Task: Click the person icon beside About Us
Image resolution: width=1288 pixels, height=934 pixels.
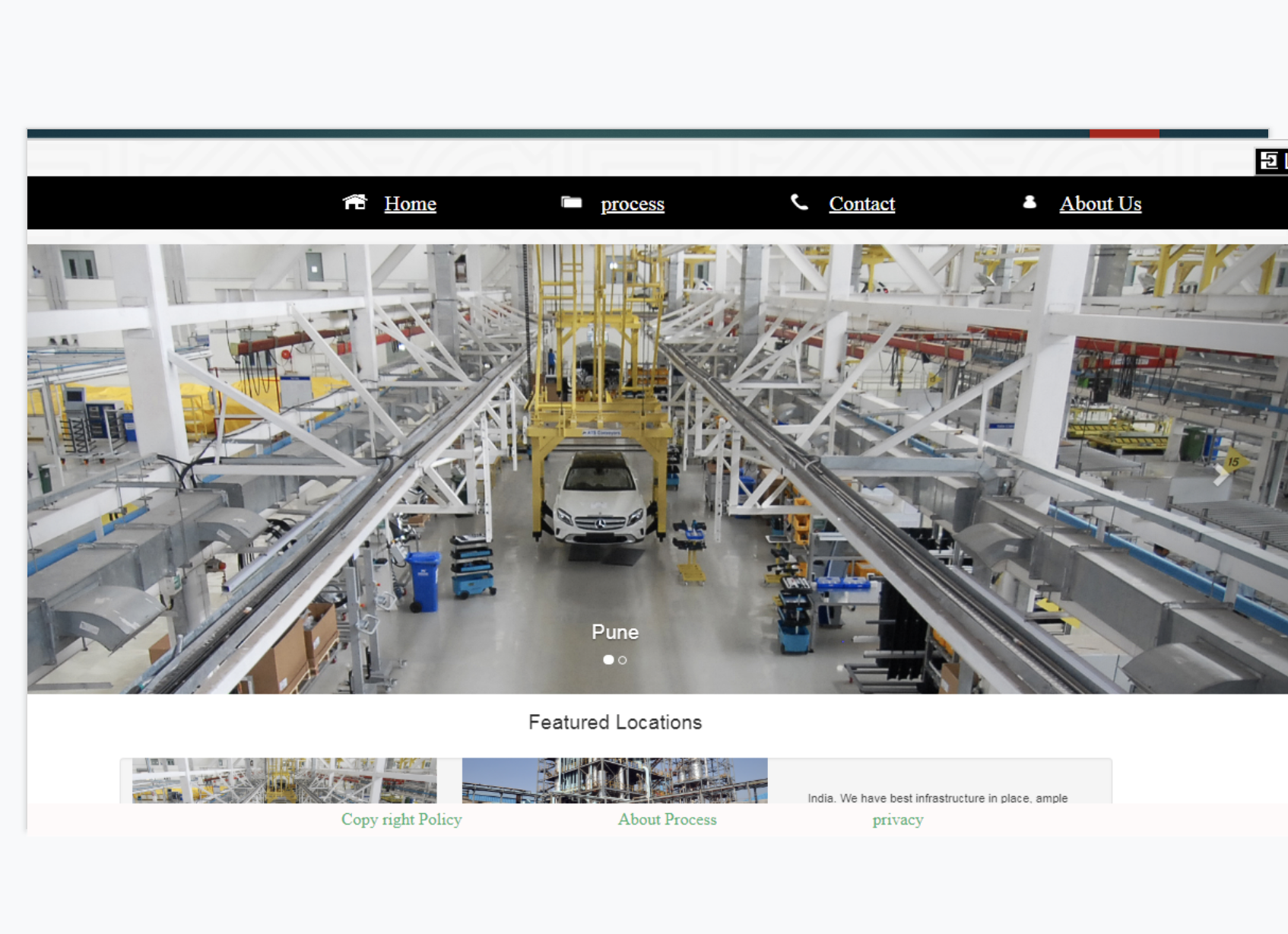Action: (1029, 202)
